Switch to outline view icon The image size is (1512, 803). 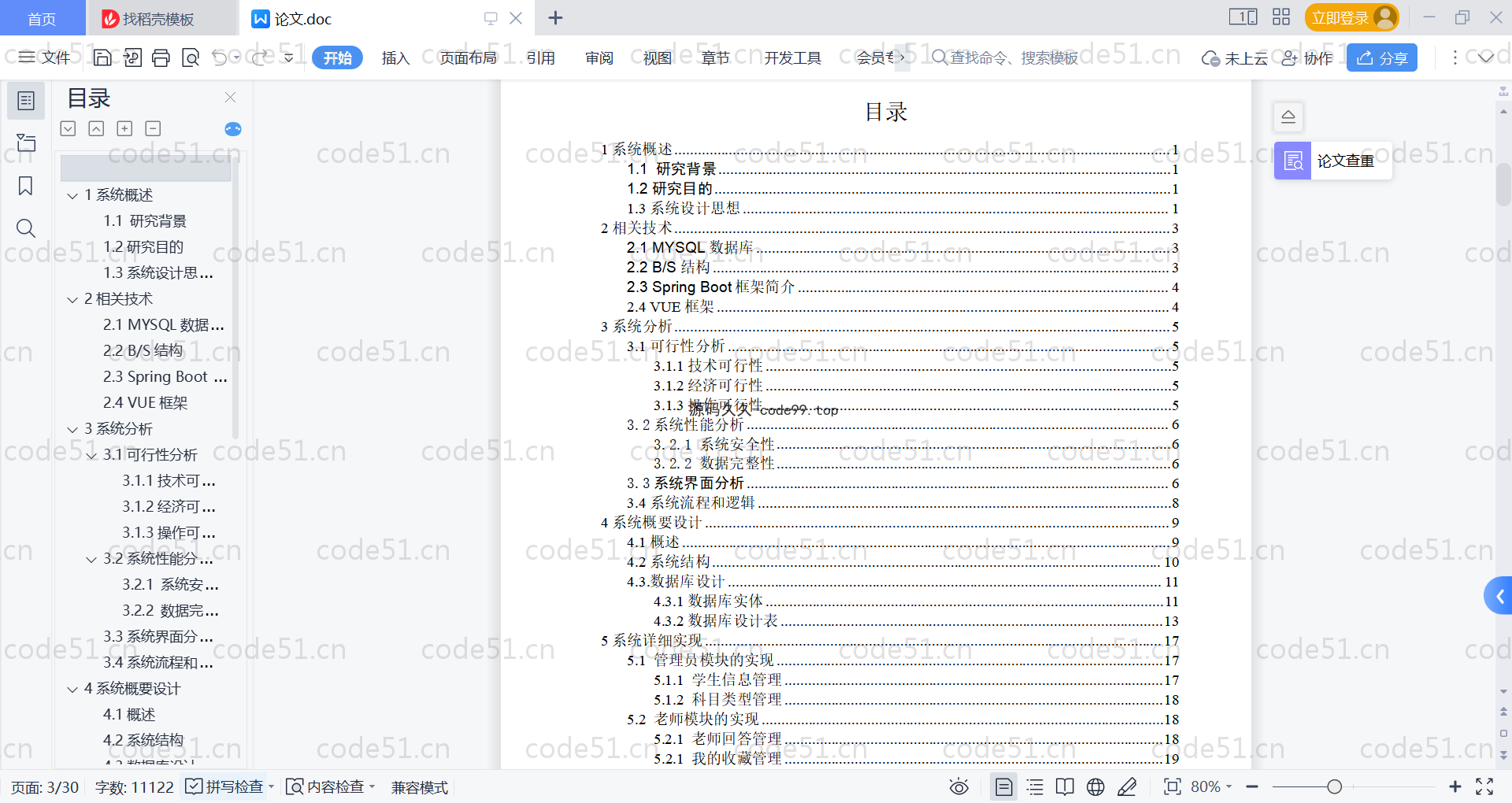pos(1035,786)
